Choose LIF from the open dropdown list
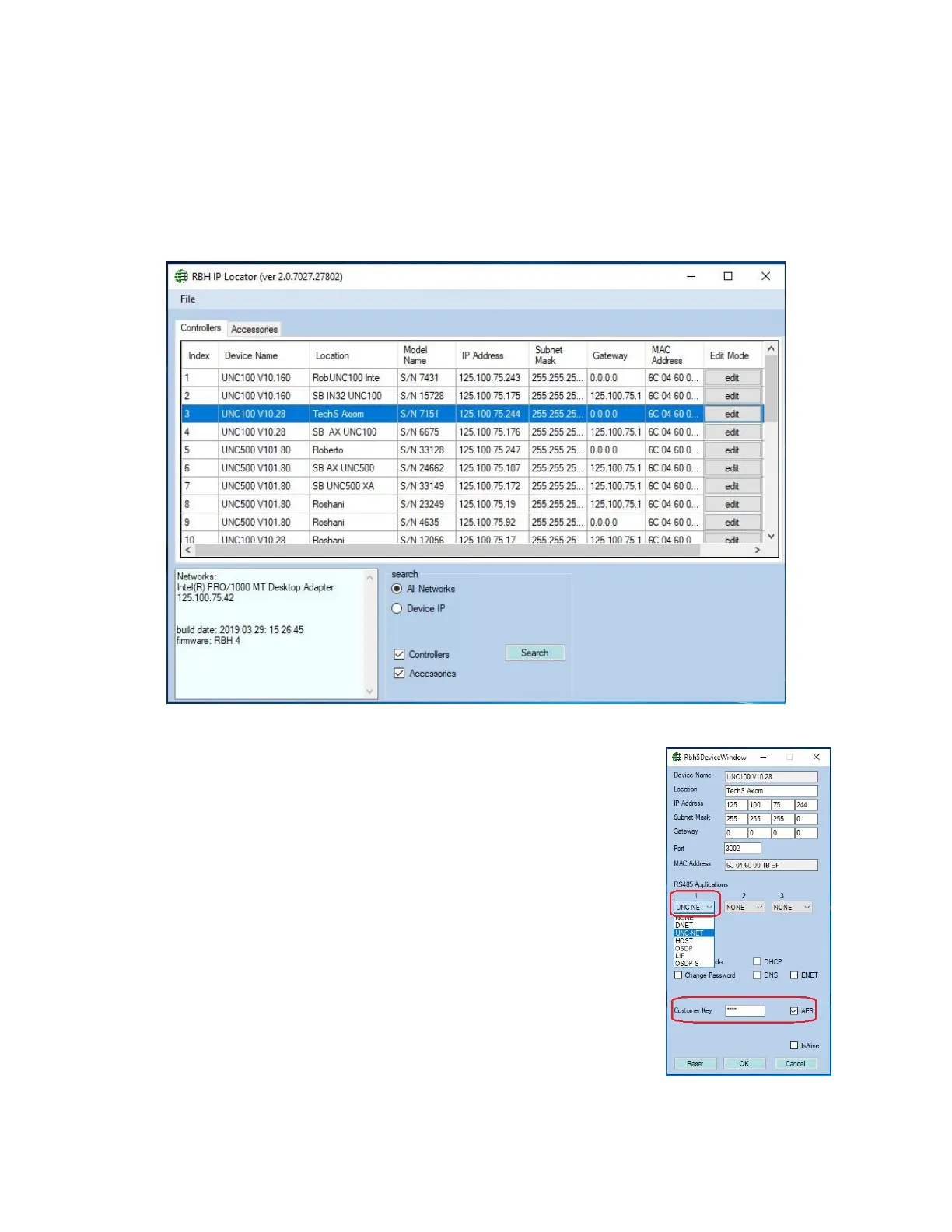The height and width of the screenshot is (1232, 952). click(693, 956)
